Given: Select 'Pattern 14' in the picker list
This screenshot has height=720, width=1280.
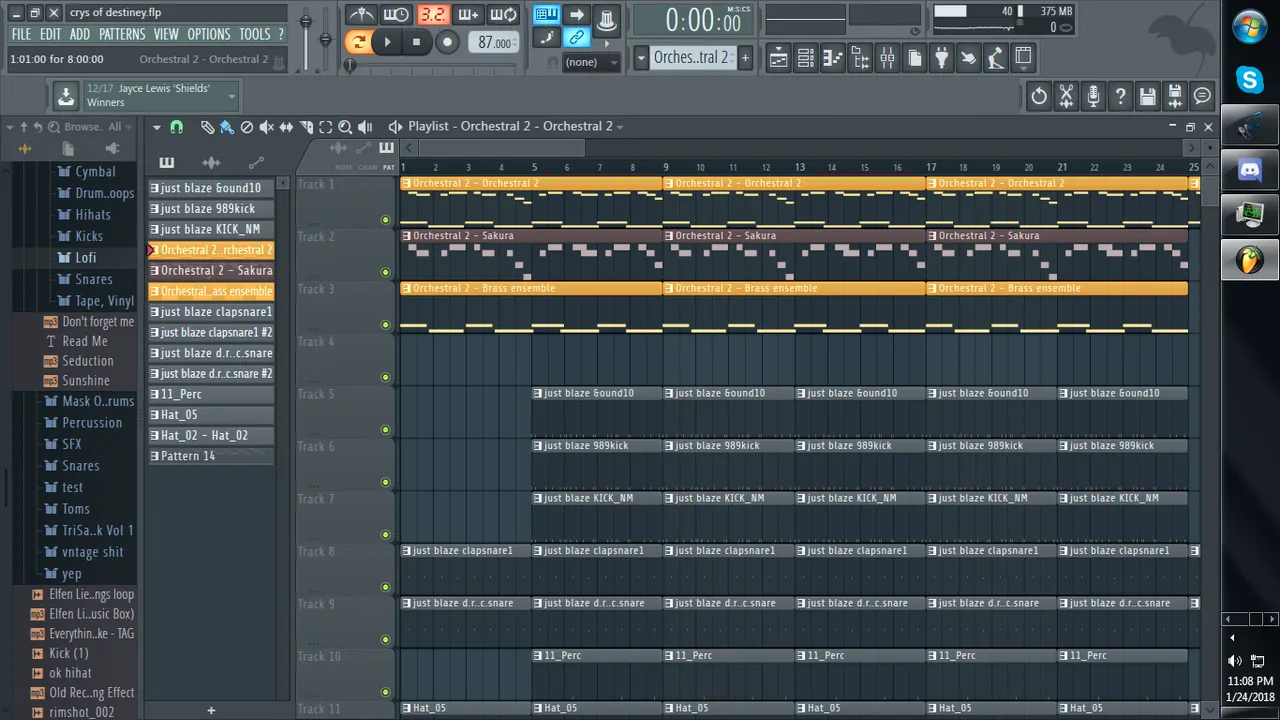Looking at the screenshot, I should (211, 456).
